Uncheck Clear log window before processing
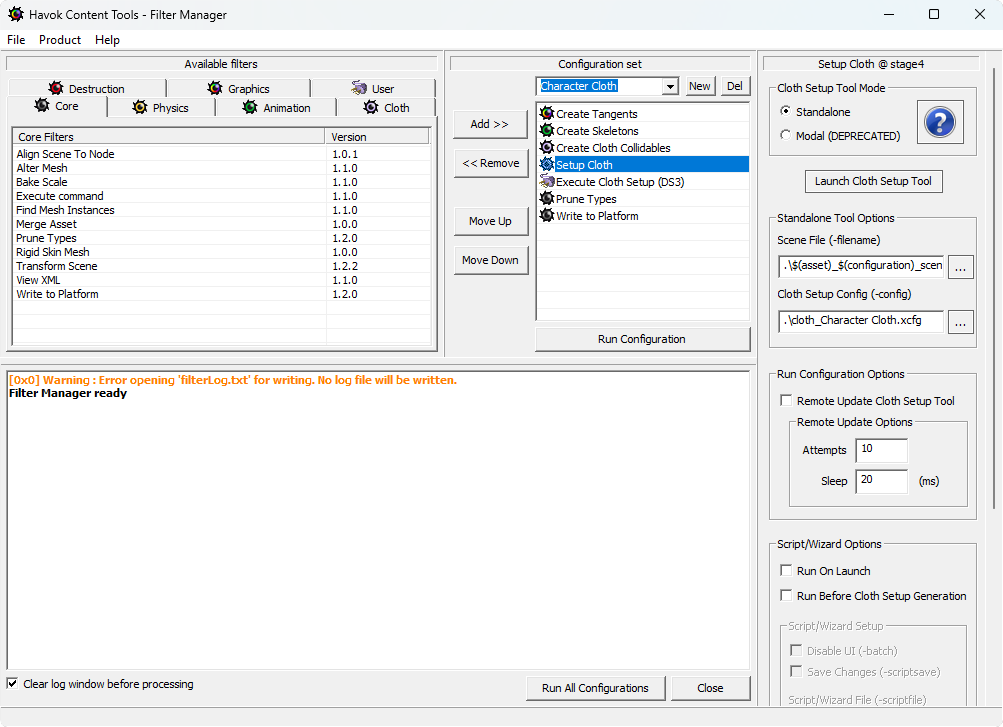 [x=13, y=683]
